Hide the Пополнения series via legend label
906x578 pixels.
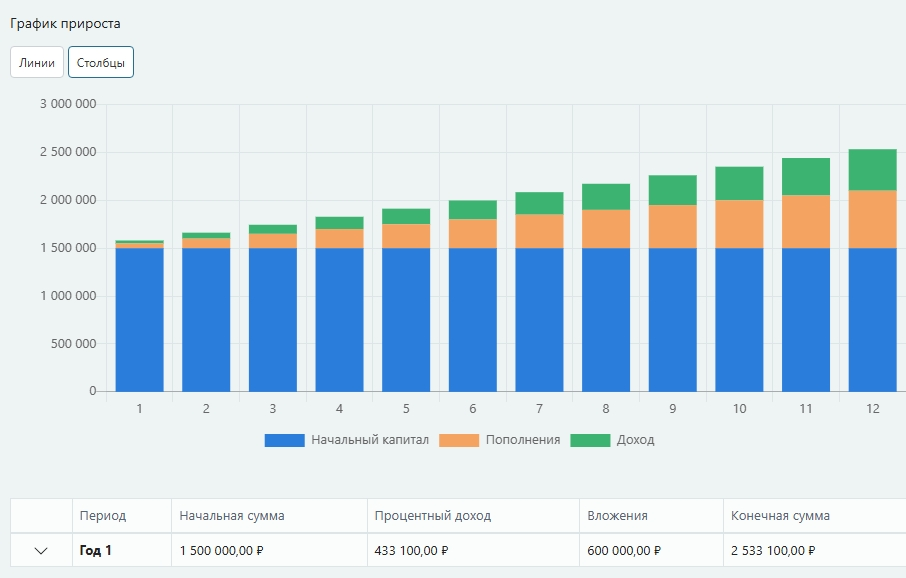522,440
